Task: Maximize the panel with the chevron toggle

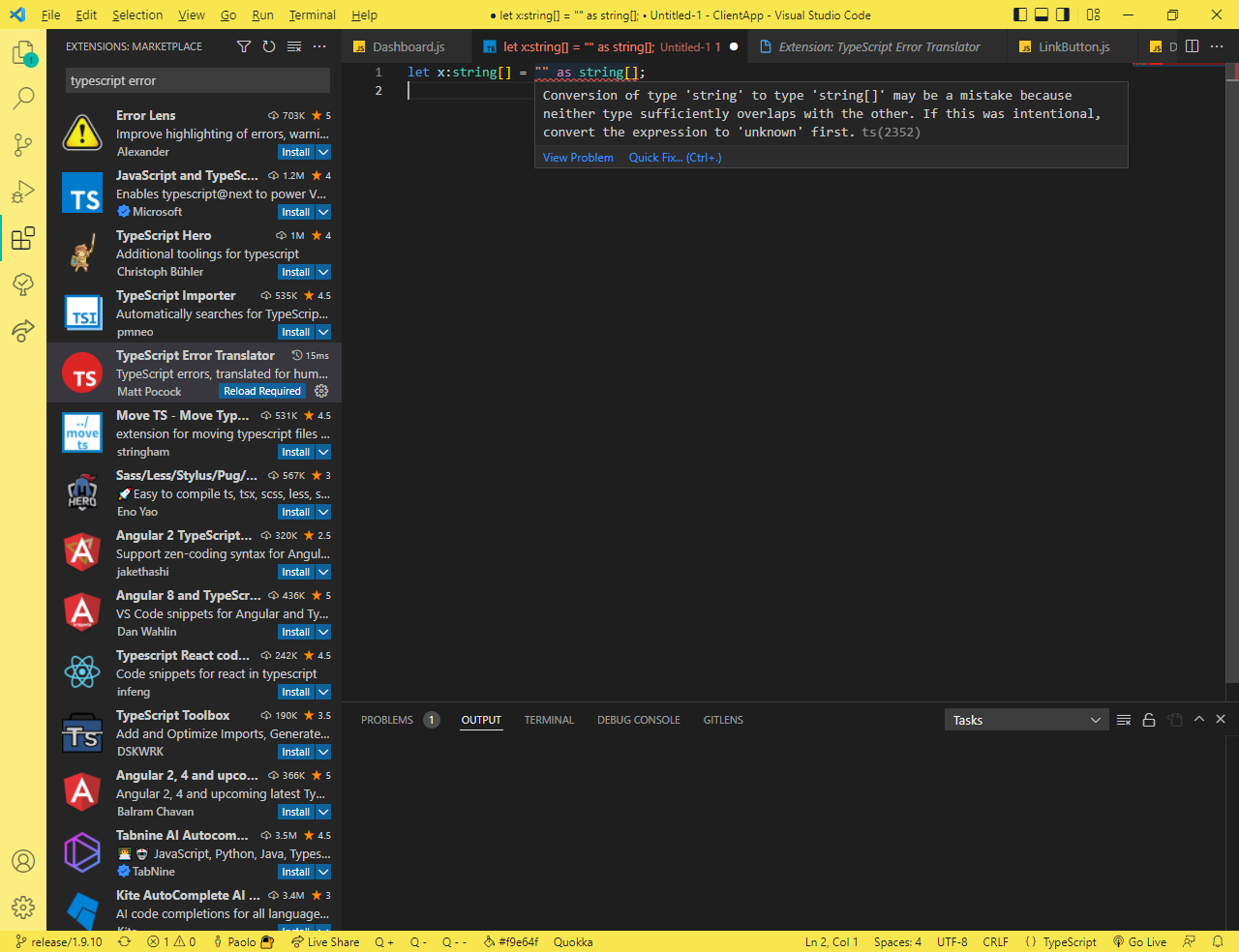Action: coord(1197,719)
